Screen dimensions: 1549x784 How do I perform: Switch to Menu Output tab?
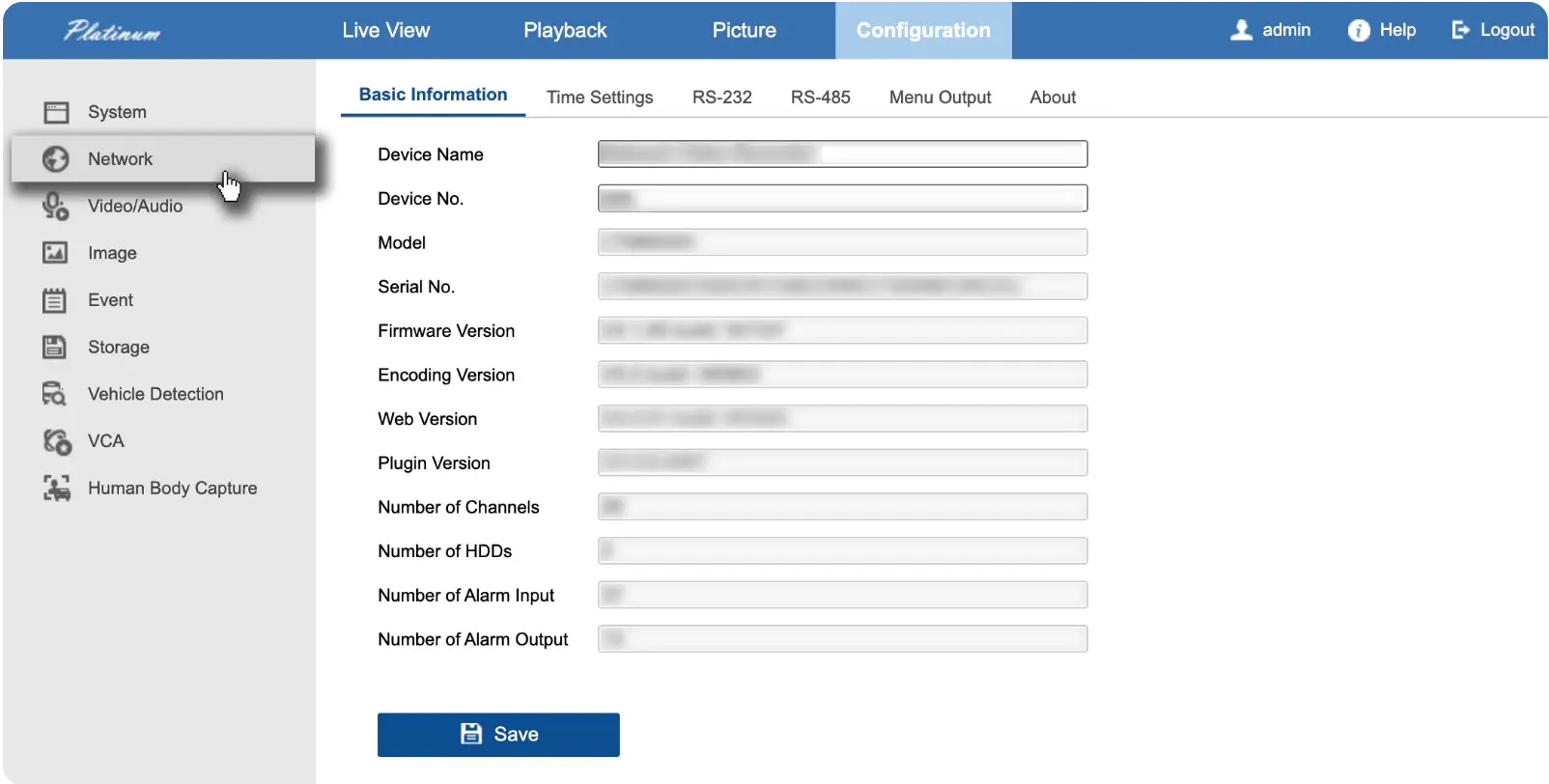tap(941, 98)
